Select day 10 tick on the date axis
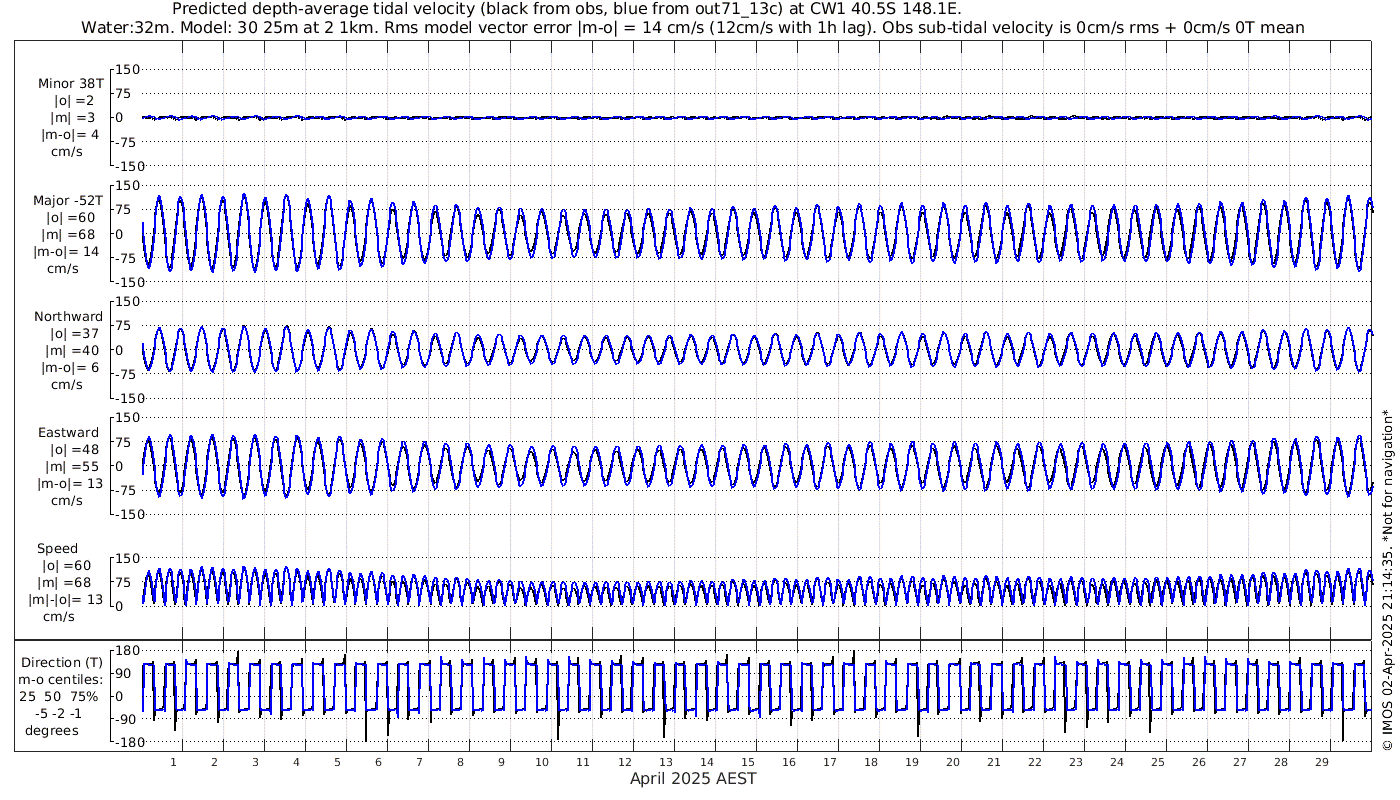Image resolution: width=1400 pixels, height=800 pixels. pyautogui.click(x=542, y=762)
